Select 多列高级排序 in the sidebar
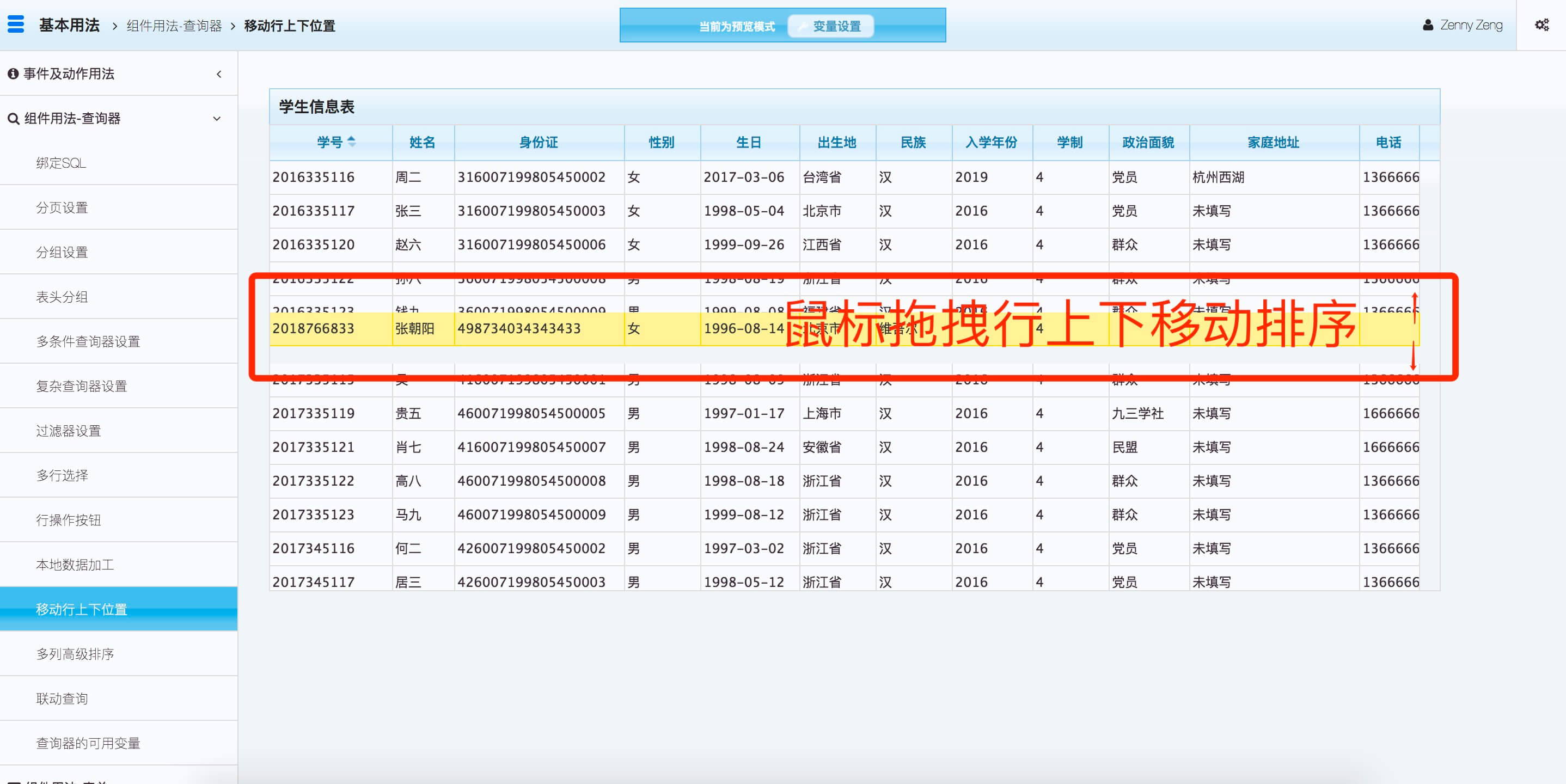Screen dimensions: 1566x784 pyautogui.click(x=75, y=654)
